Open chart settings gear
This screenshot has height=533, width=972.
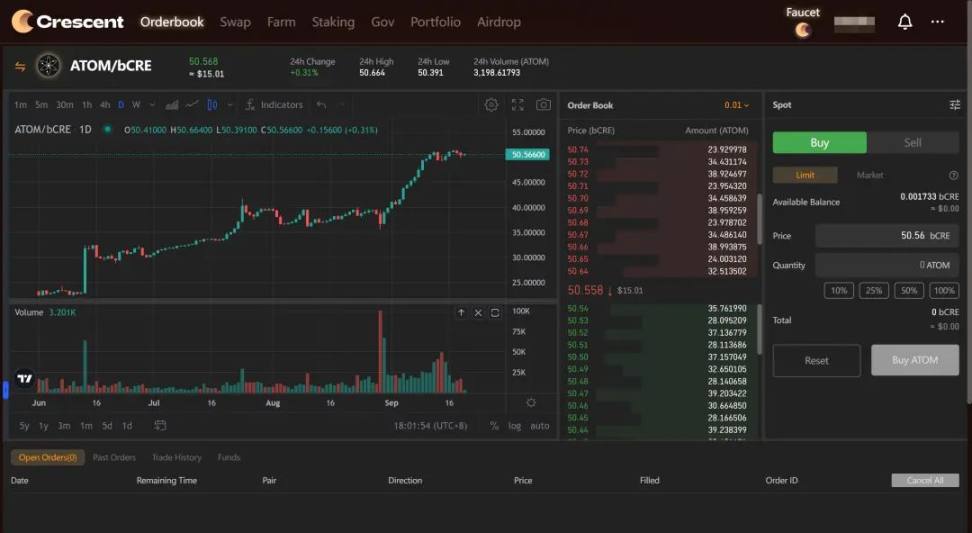pyautogui.click(x=491, y=105)
